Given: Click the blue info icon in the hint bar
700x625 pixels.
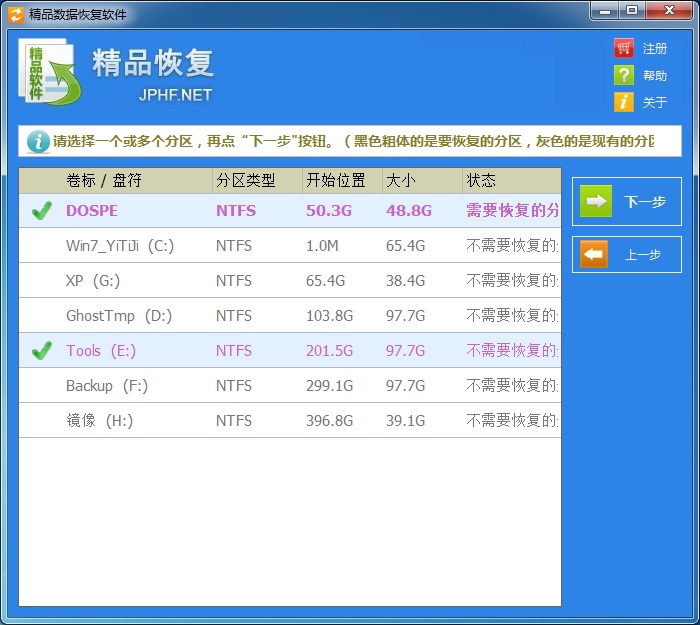Looking at the screenshot, I should click(x=38, y=142).
